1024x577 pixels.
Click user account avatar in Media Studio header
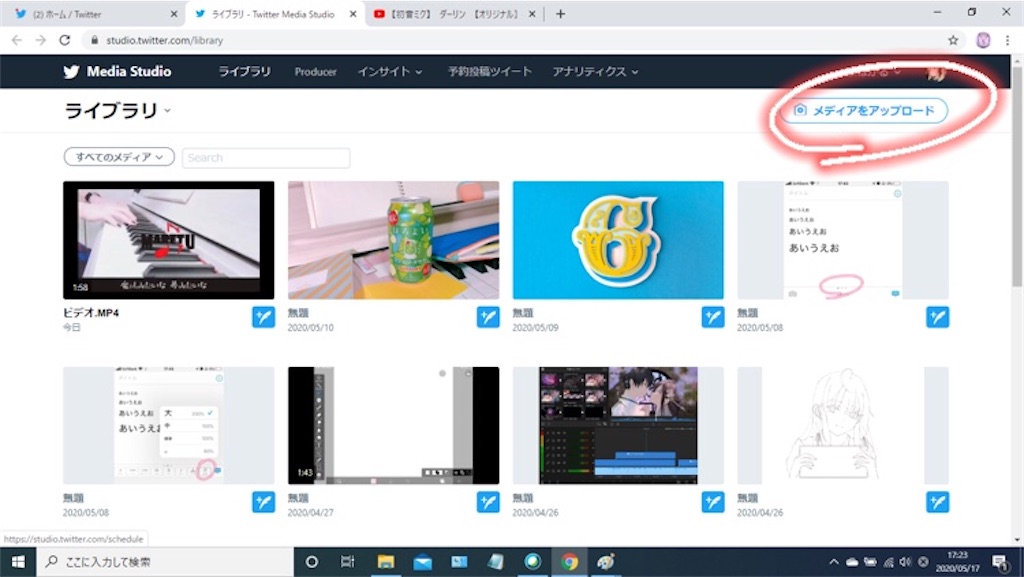coord(936,72)
